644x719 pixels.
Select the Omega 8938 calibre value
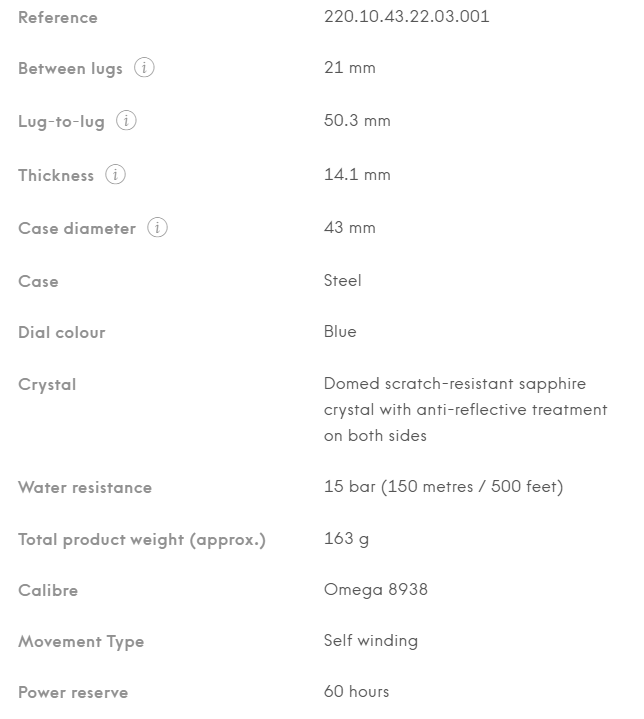click(375, 590)
